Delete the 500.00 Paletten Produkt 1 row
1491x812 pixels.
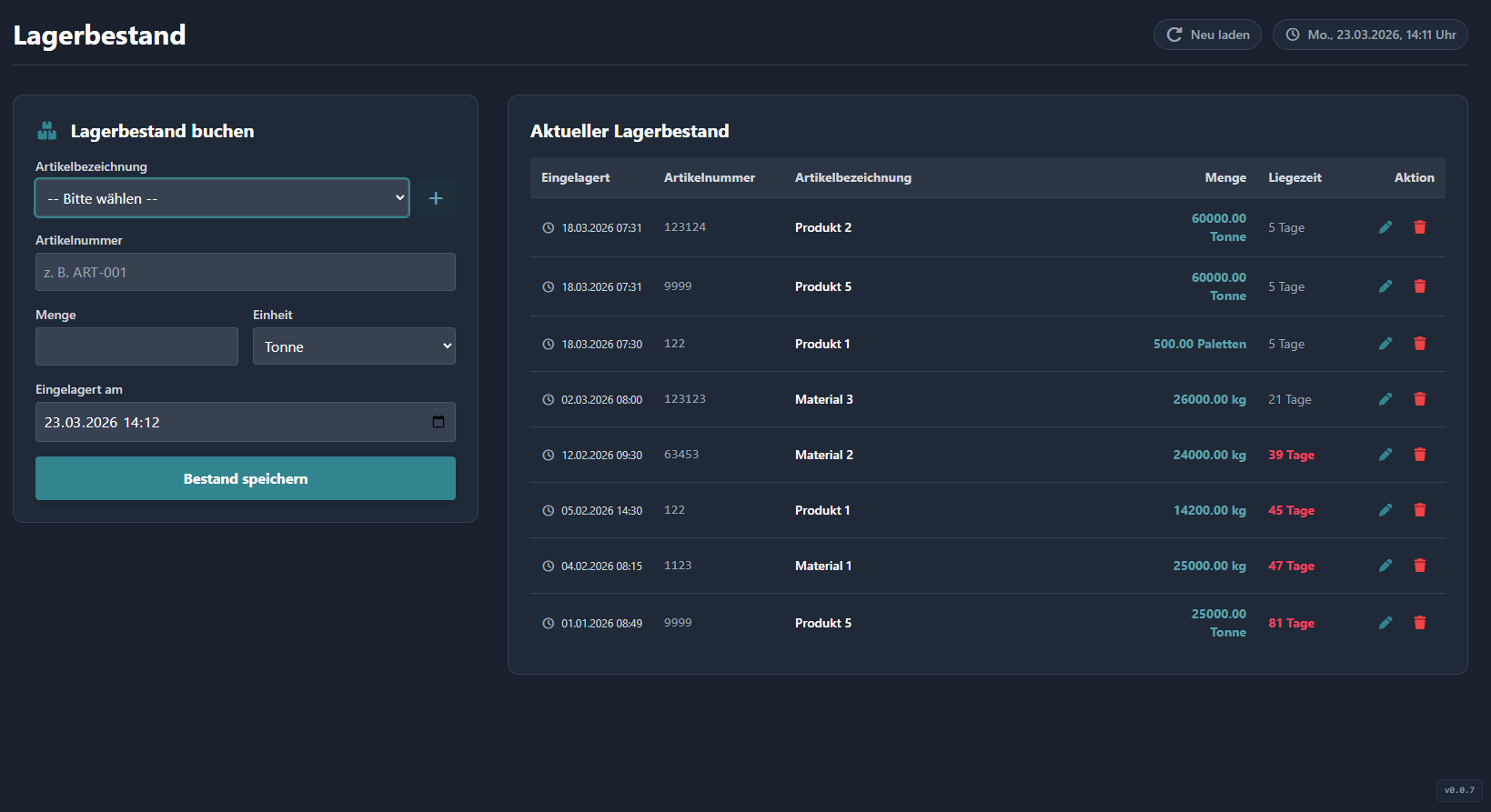pos(1419,344)
